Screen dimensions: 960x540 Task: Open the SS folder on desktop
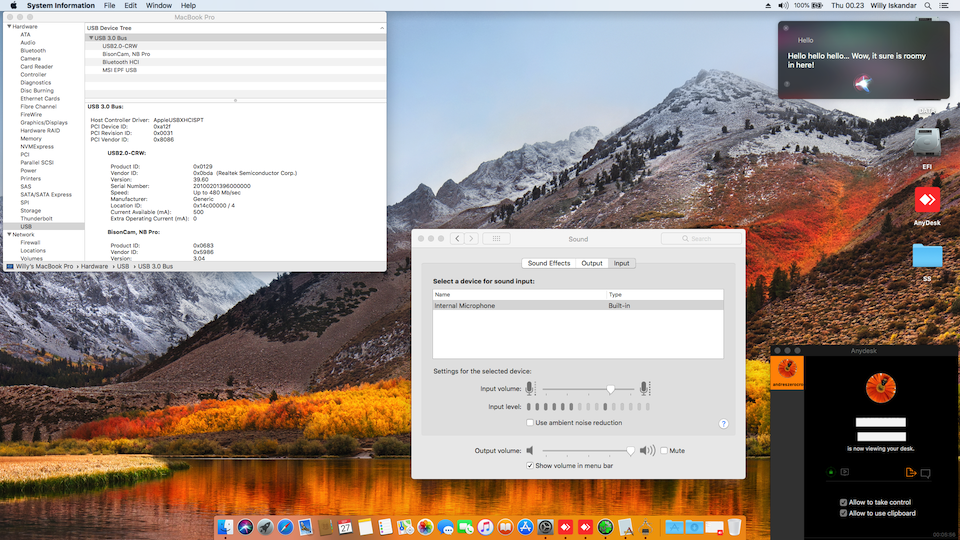(927, 256)
